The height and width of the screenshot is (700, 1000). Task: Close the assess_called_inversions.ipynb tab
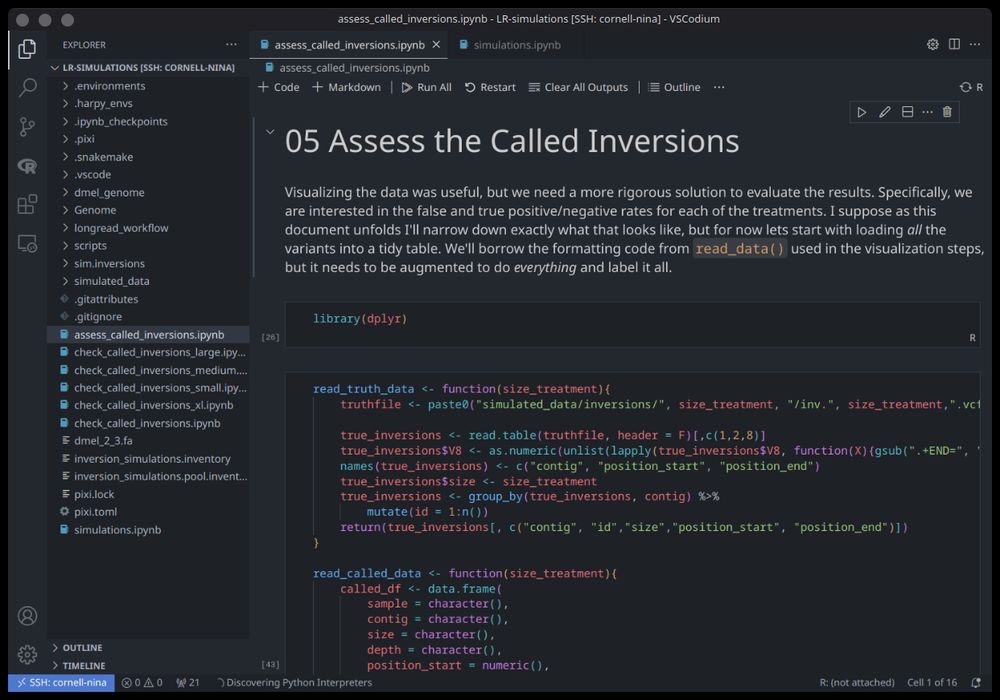tap(436, 45)
